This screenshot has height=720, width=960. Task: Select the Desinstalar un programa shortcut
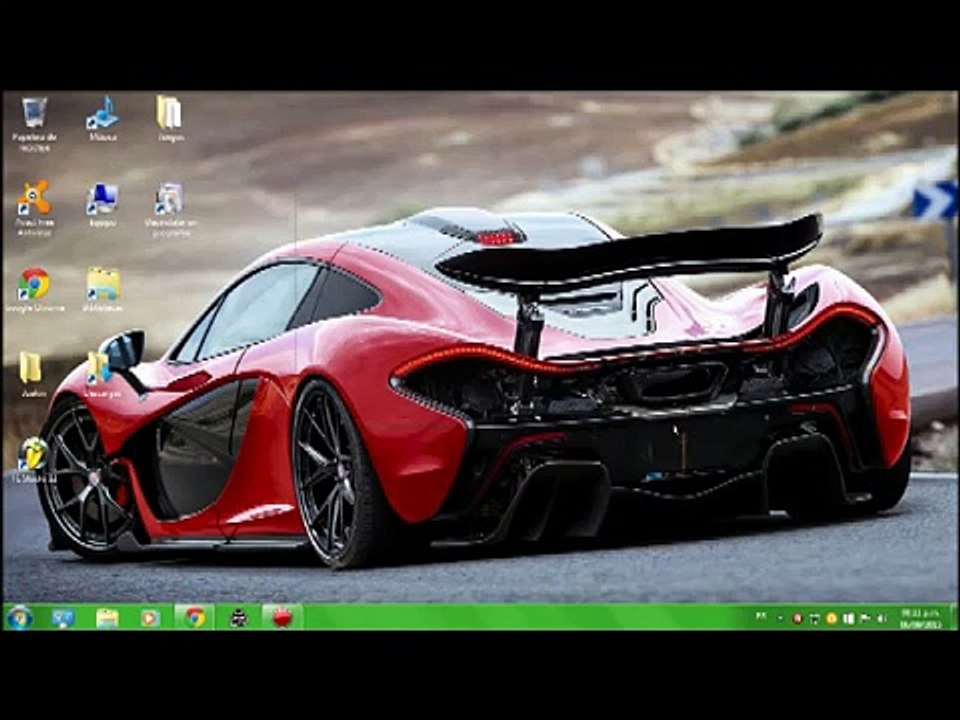pos(170,208)
